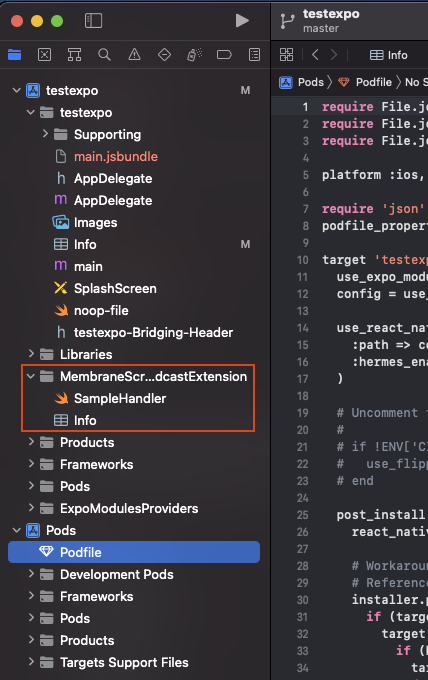Click the SampleHandler Swift icon
The height and width of the screenshot is (680, 428).
(61, 398)
